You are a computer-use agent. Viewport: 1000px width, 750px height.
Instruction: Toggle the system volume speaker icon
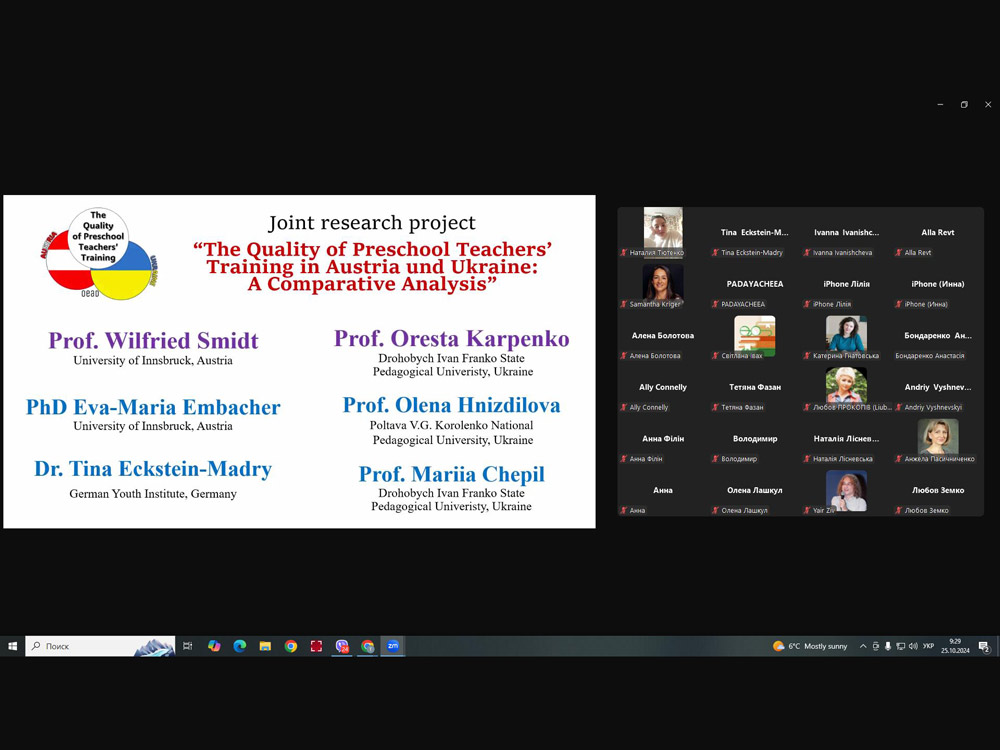pyautogui.click(x=913, y=646)
